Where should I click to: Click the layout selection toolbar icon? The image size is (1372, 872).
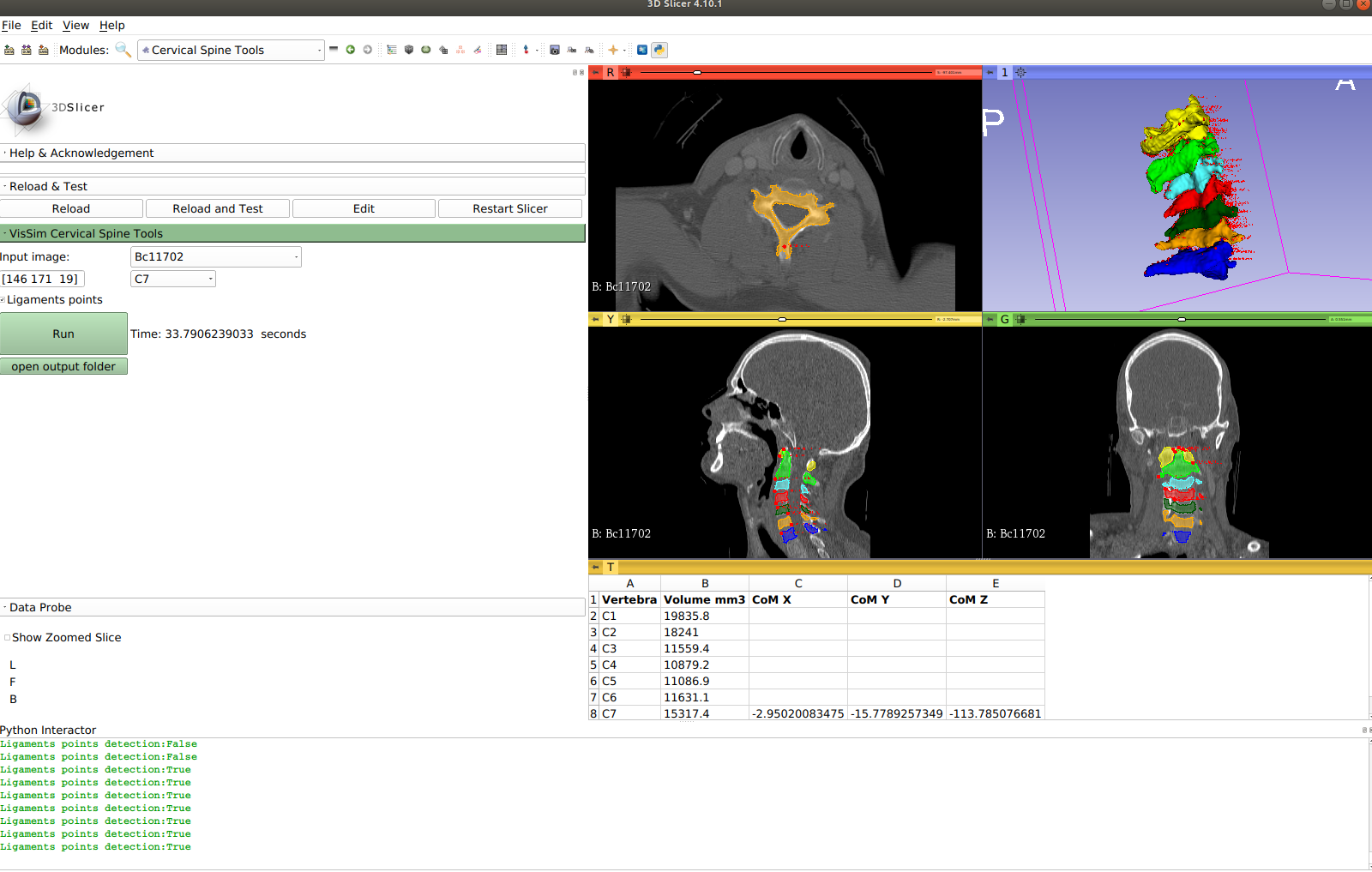click(x=502, y=50)
